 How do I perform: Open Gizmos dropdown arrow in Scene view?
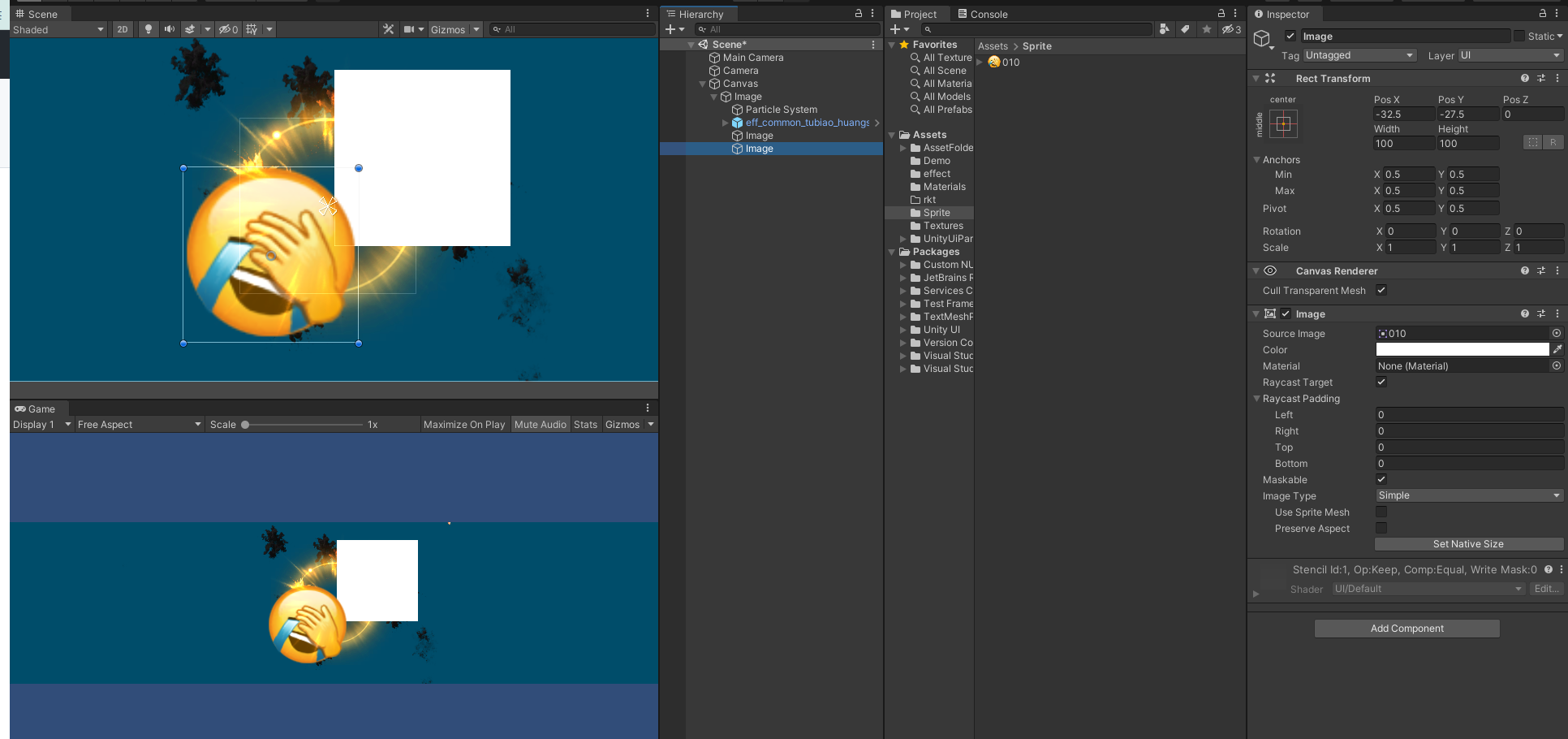(476, 29)
